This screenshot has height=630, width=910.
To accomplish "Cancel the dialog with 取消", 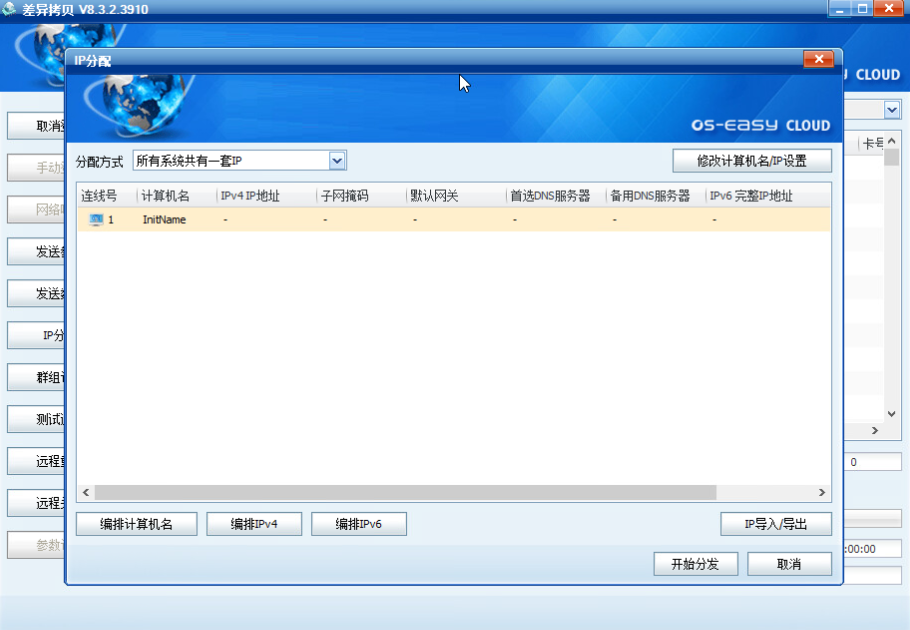I will [789, 564].
